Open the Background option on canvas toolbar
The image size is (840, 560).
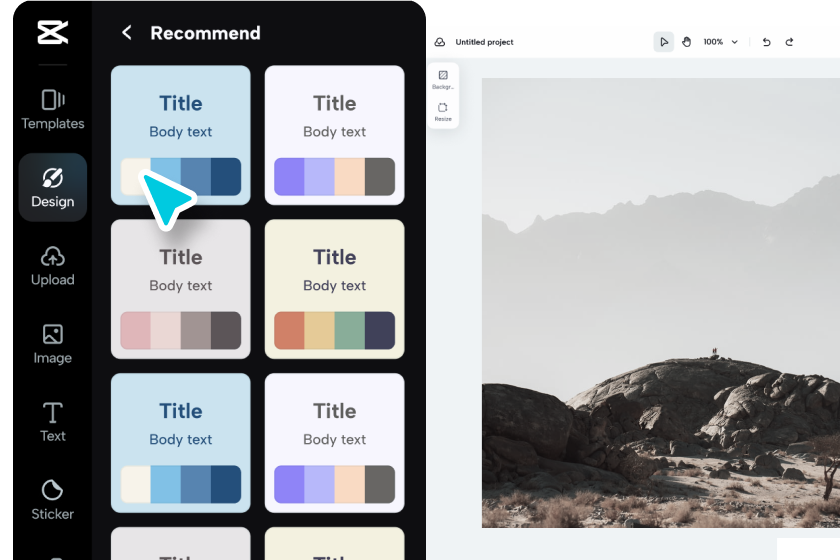[443, 79]
